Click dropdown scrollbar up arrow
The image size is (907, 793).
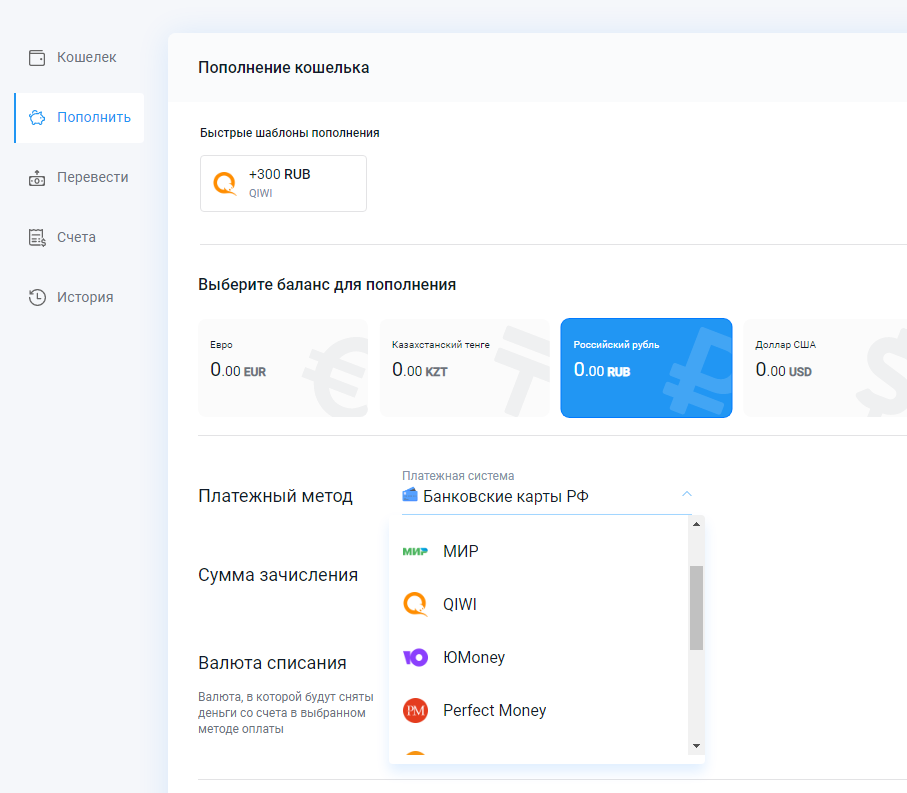pos(696,524)
